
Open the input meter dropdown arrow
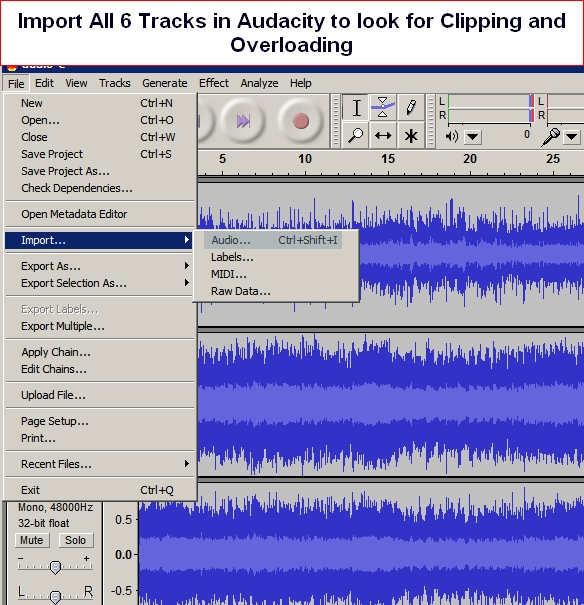tap(572, 137)
